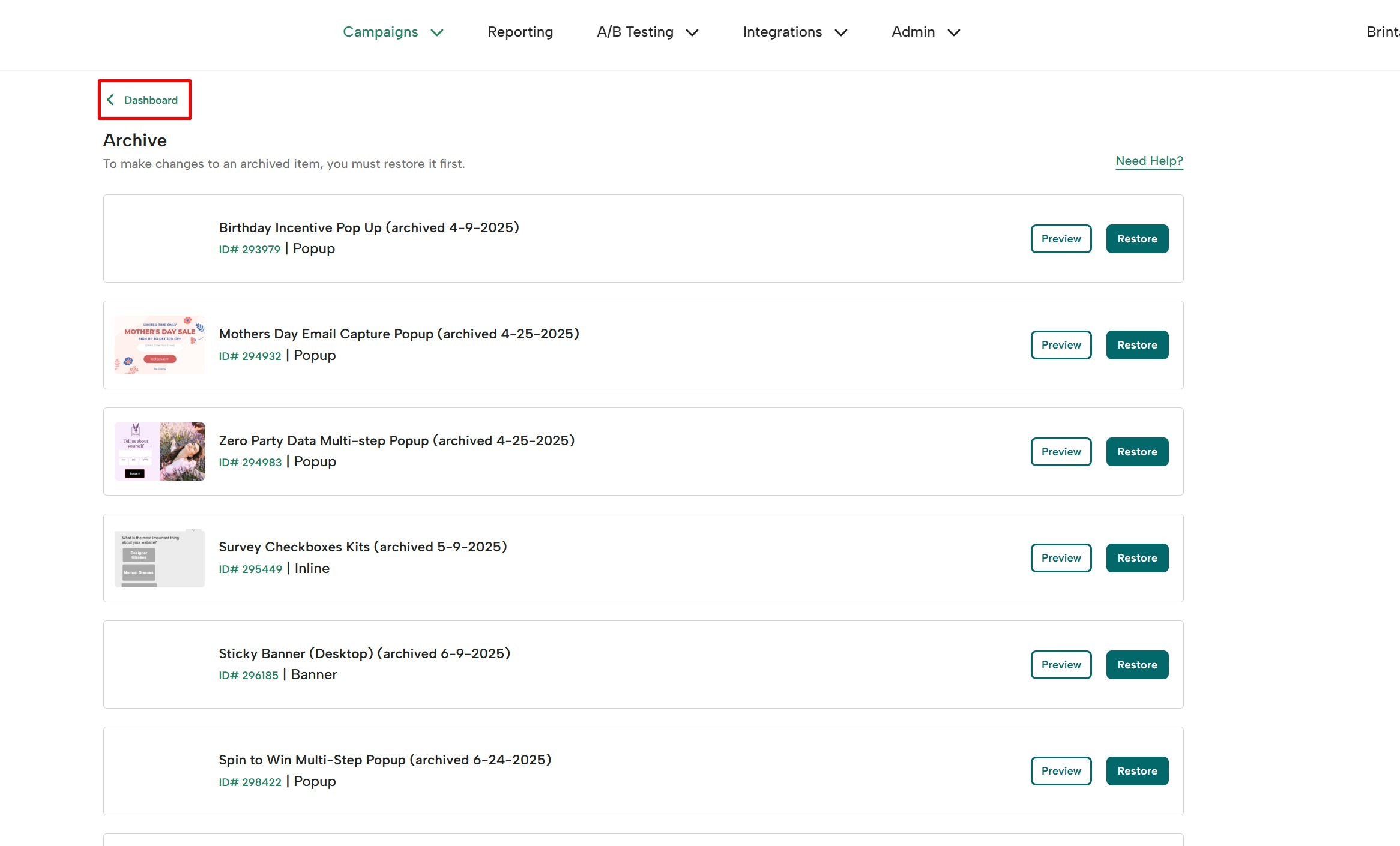Expand the Admin dropdown arrow
Screen dimensions: 1400x846
click(x=953, y=32)
